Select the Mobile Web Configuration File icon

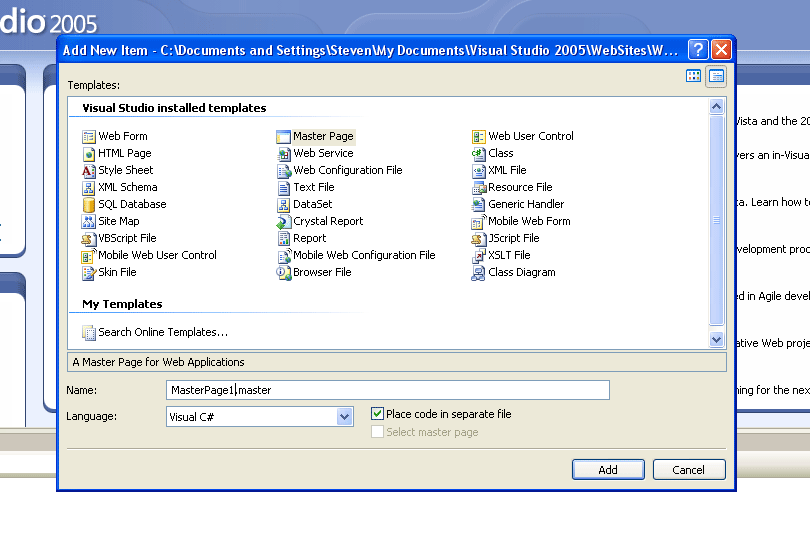[x=284, y=256]
